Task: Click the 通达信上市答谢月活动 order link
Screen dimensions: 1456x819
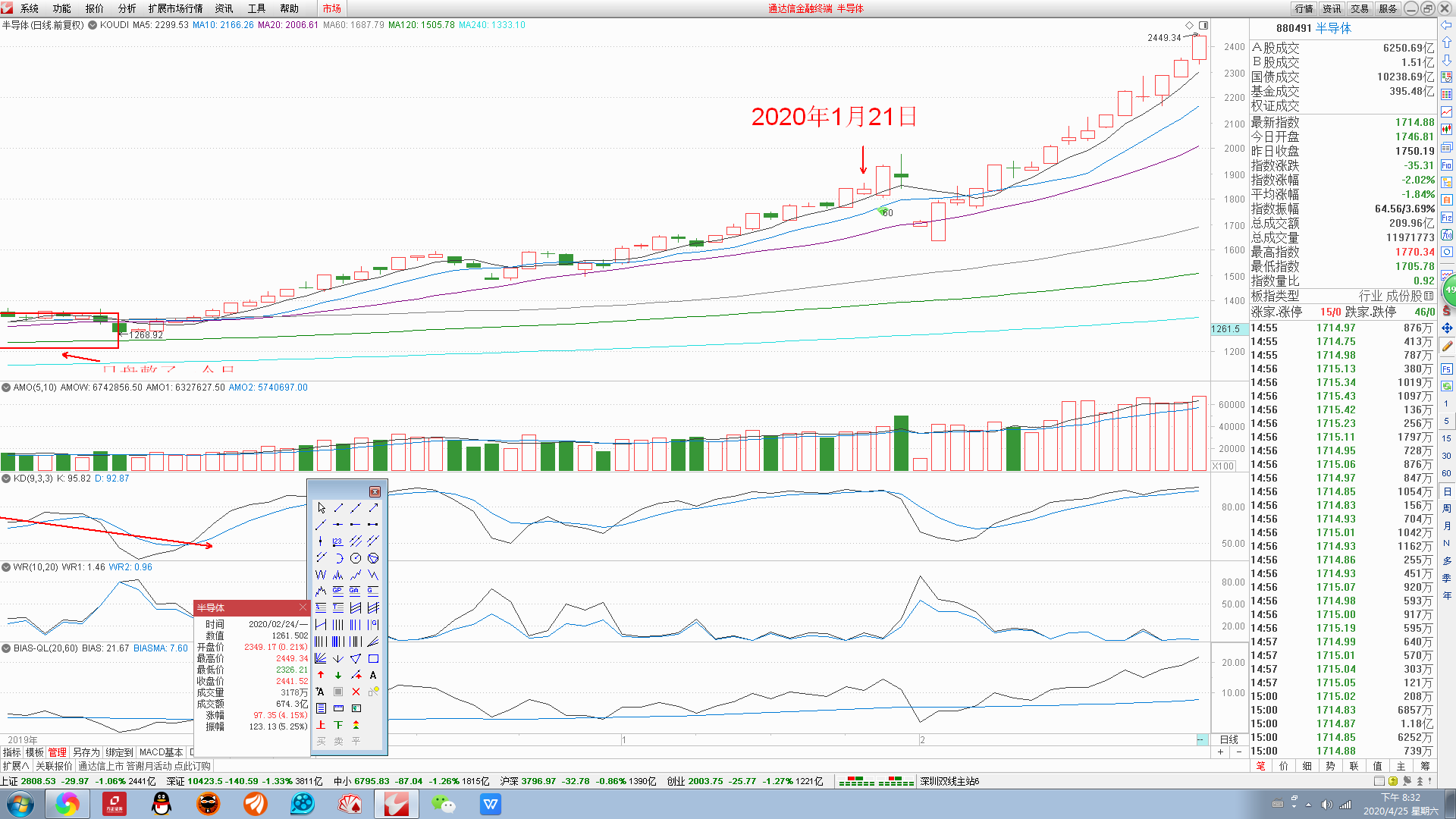Action: point(144,766)
